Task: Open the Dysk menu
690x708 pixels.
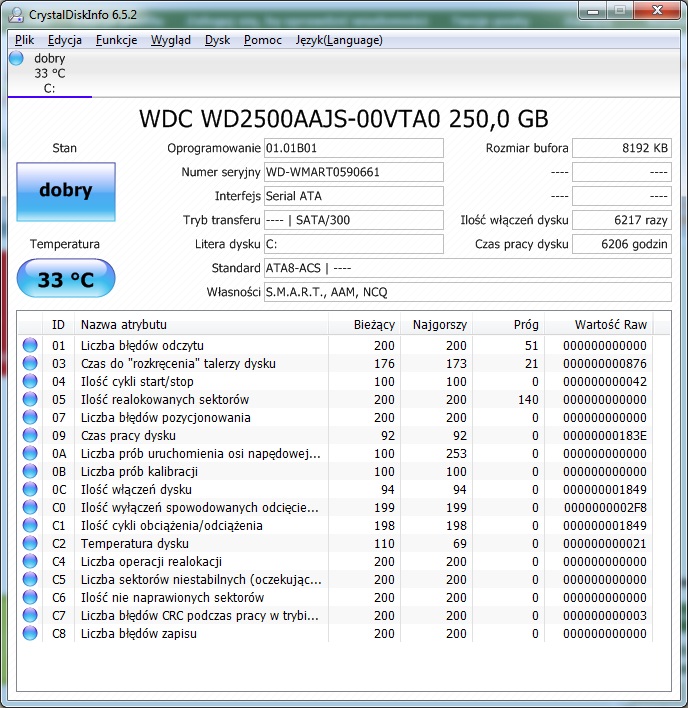Action: pyautogui.click(x=217, y=40)
